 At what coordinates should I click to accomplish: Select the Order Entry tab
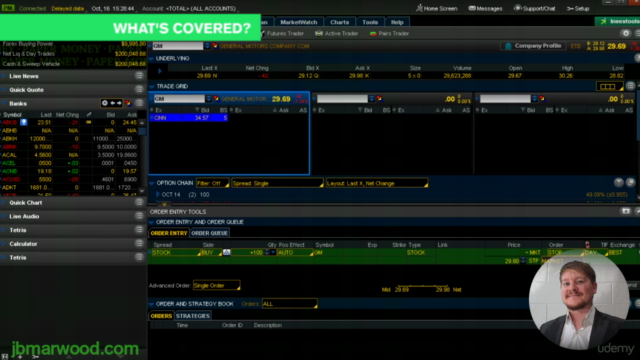click(x=169, y=233)
